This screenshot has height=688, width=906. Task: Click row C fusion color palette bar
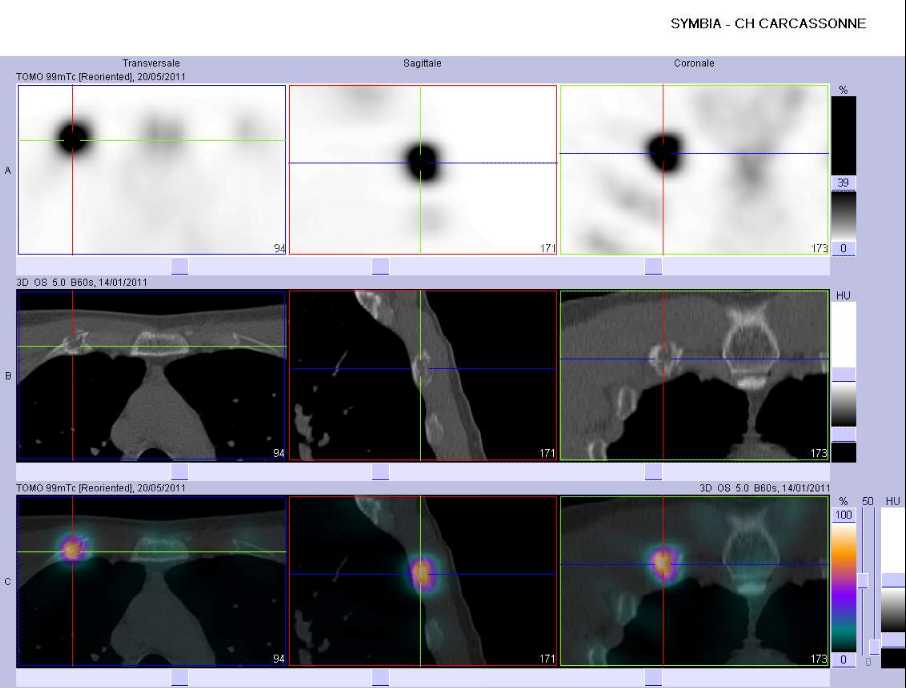coord(844,587)
